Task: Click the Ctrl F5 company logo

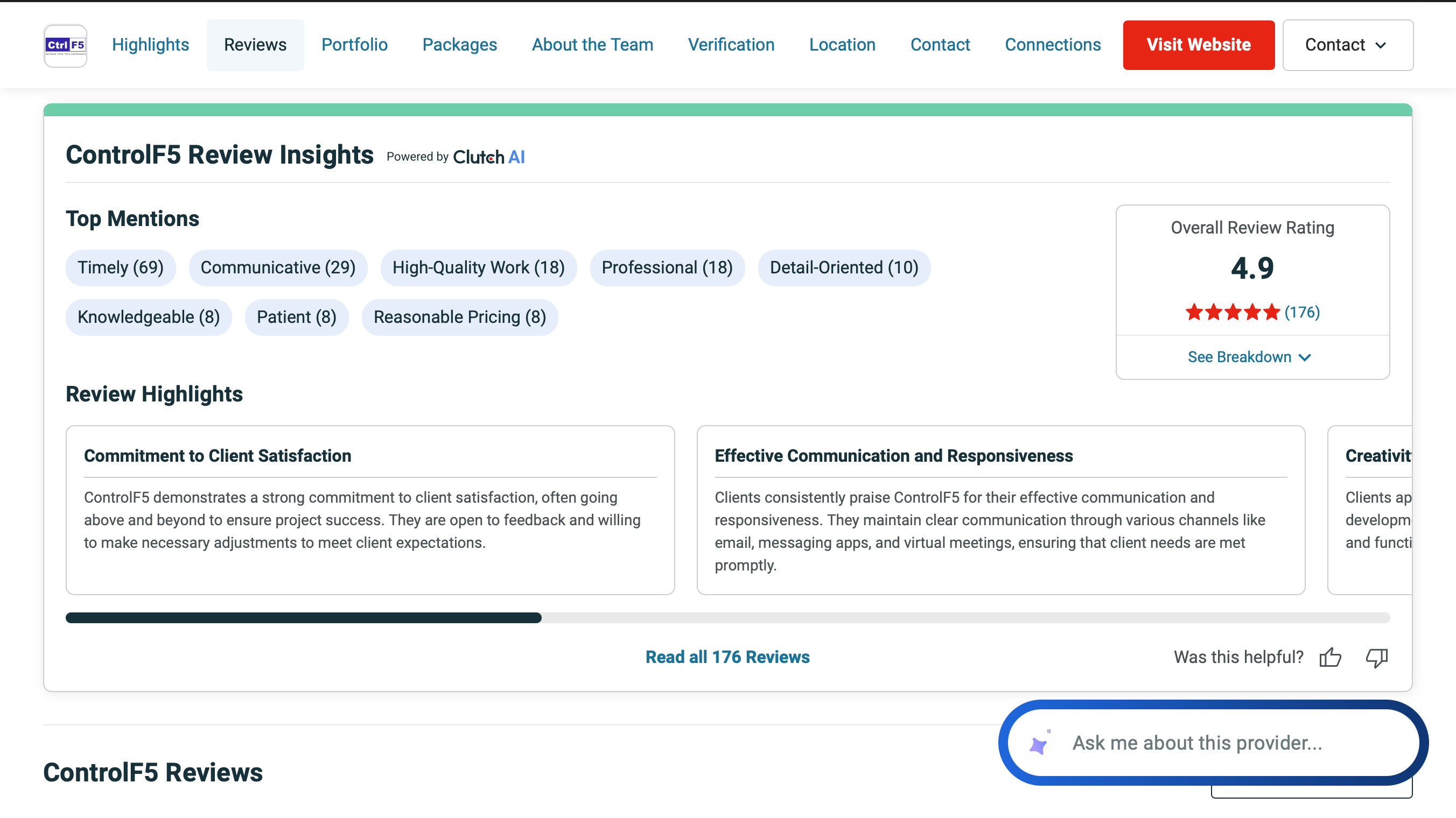Action: pos(65,45)
